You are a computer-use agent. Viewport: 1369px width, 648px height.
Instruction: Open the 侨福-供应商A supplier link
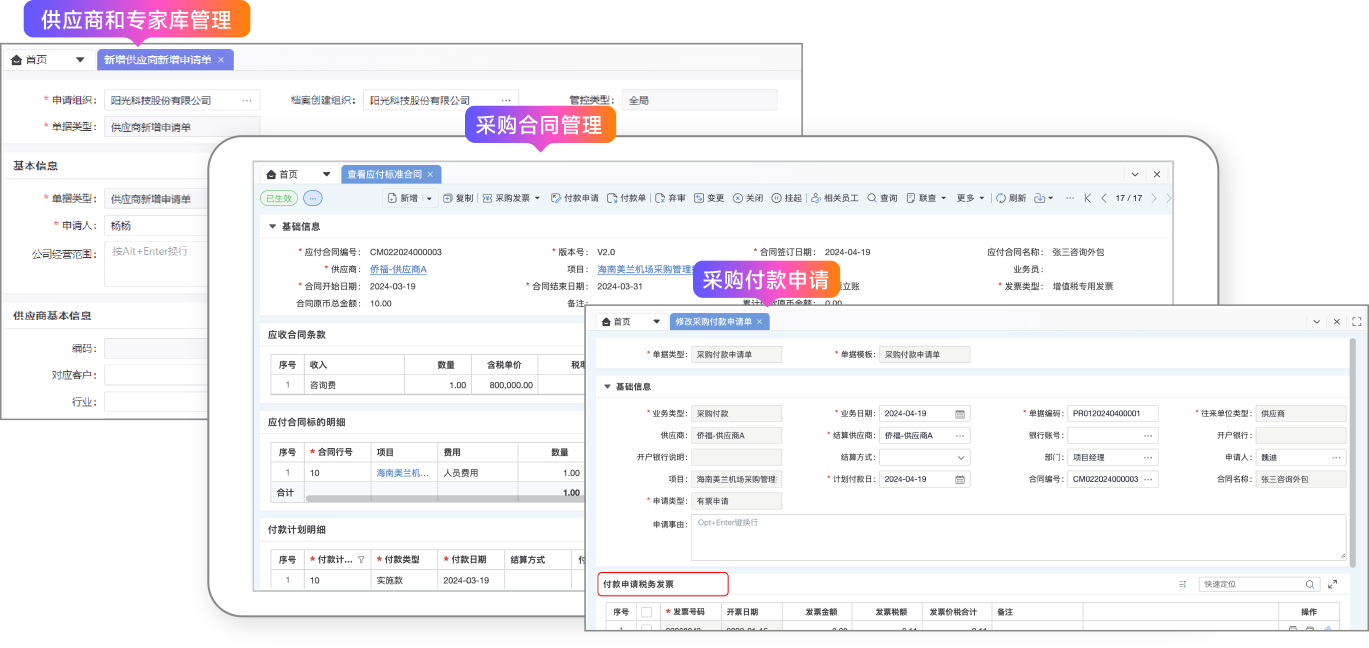pyautogui.click(x=398, y=270)
